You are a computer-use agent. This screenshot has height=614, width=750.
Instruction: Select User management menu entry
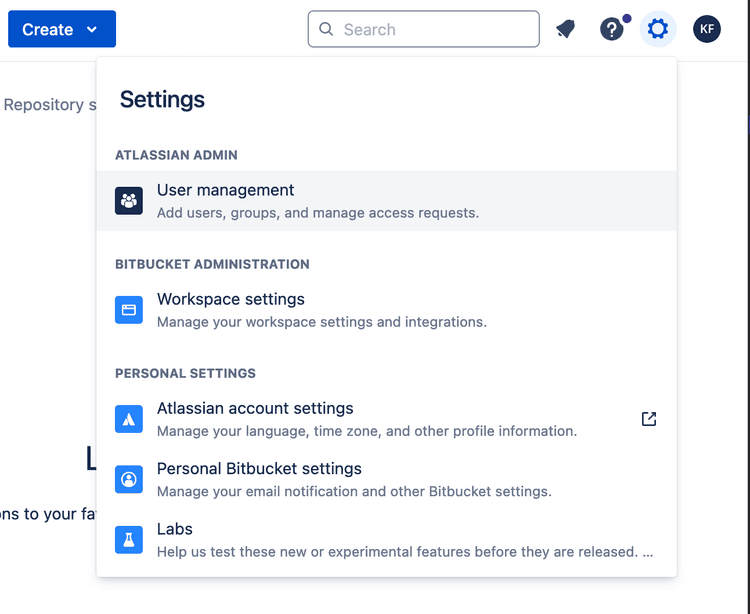click(x=386, y=201)
